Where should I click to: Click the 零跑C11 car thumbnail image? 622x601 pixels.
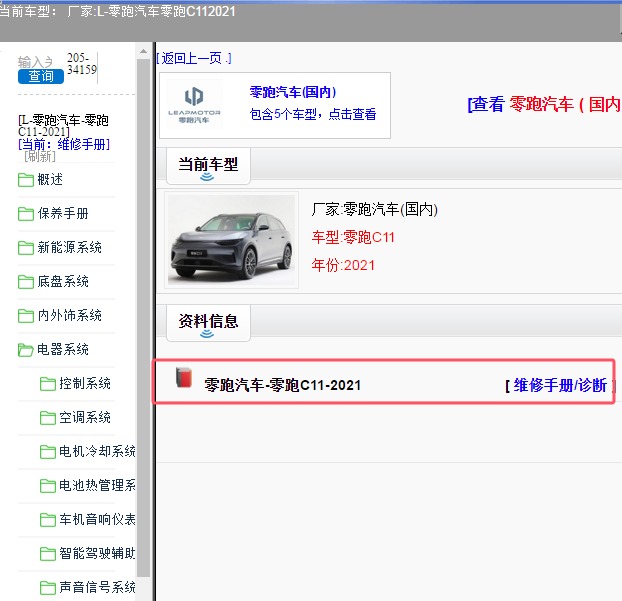(232, 240)
